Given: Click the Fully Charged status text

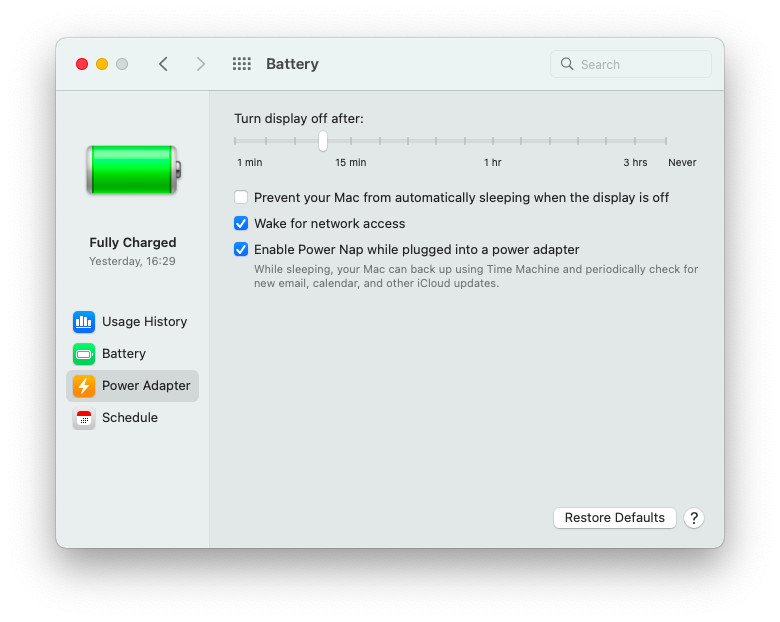Looking at the screenshot, I should click(x=133, y=242).
